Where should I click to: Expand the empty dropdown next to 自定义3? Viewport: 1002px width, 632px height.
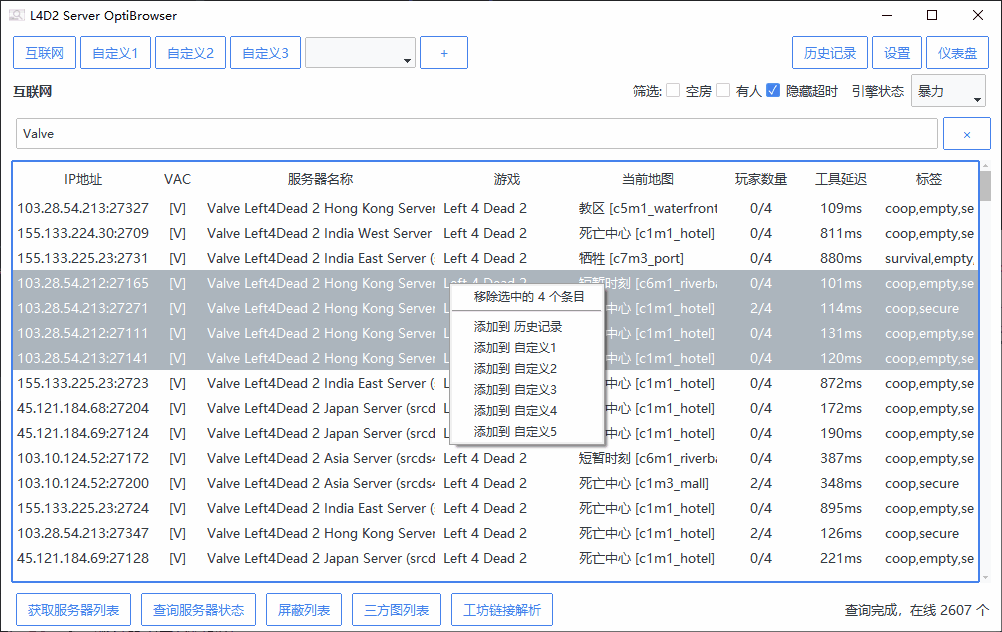click(360, 53)
